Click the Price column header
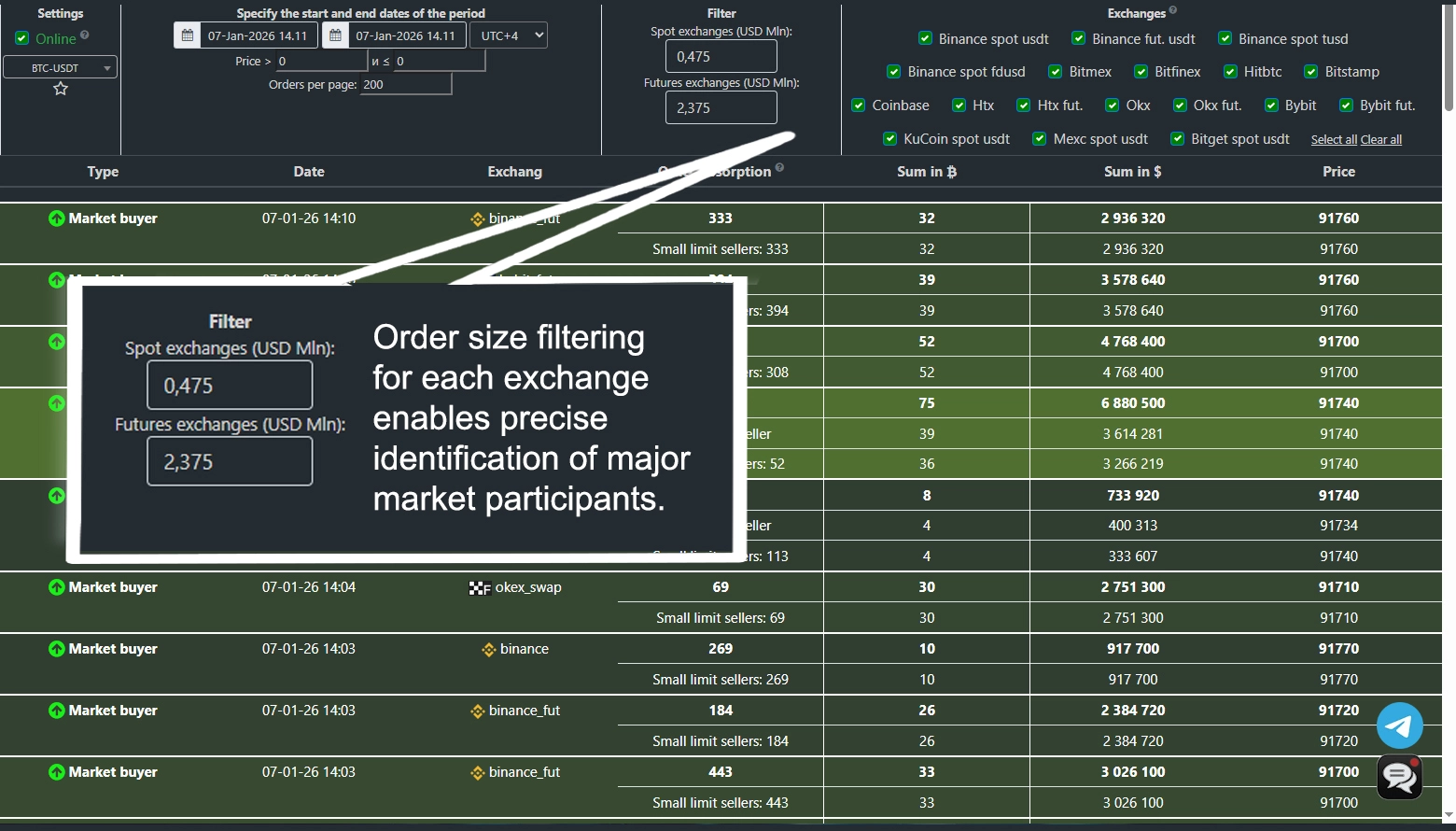Viewport: 1456px width, 831px height. (1337, 172)
